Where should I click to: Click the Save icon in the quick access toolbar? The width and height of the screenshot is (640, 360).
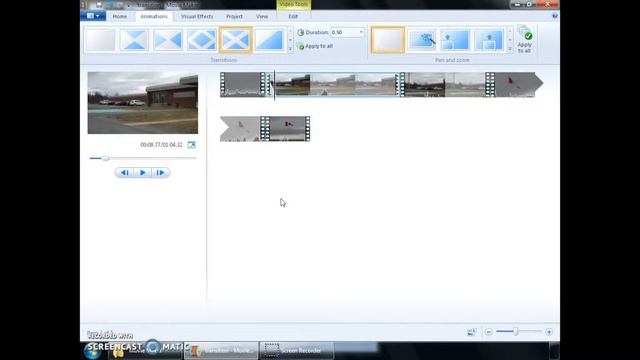pyautogui.click(x=99, y=5)
